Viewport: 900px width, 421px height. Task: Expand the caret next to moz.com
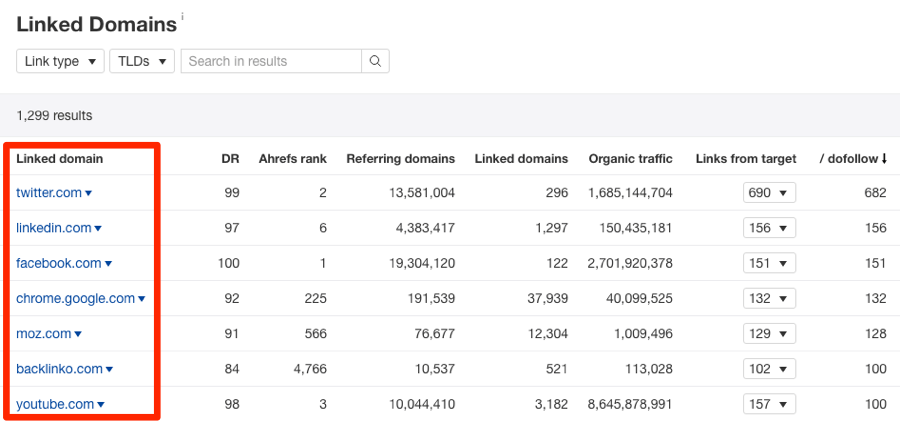78,334
